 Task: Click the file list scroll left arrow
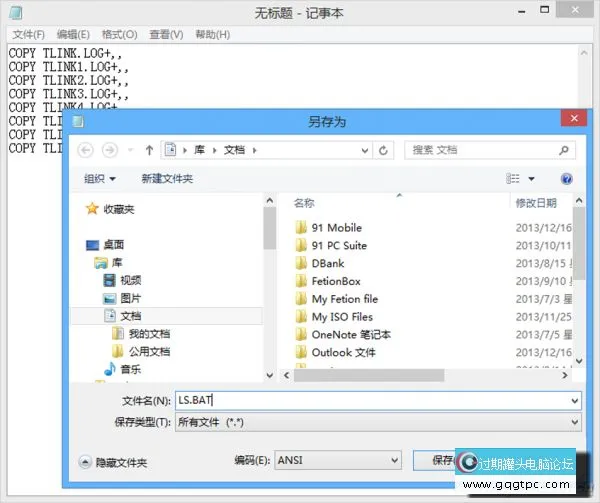point(287,375)
